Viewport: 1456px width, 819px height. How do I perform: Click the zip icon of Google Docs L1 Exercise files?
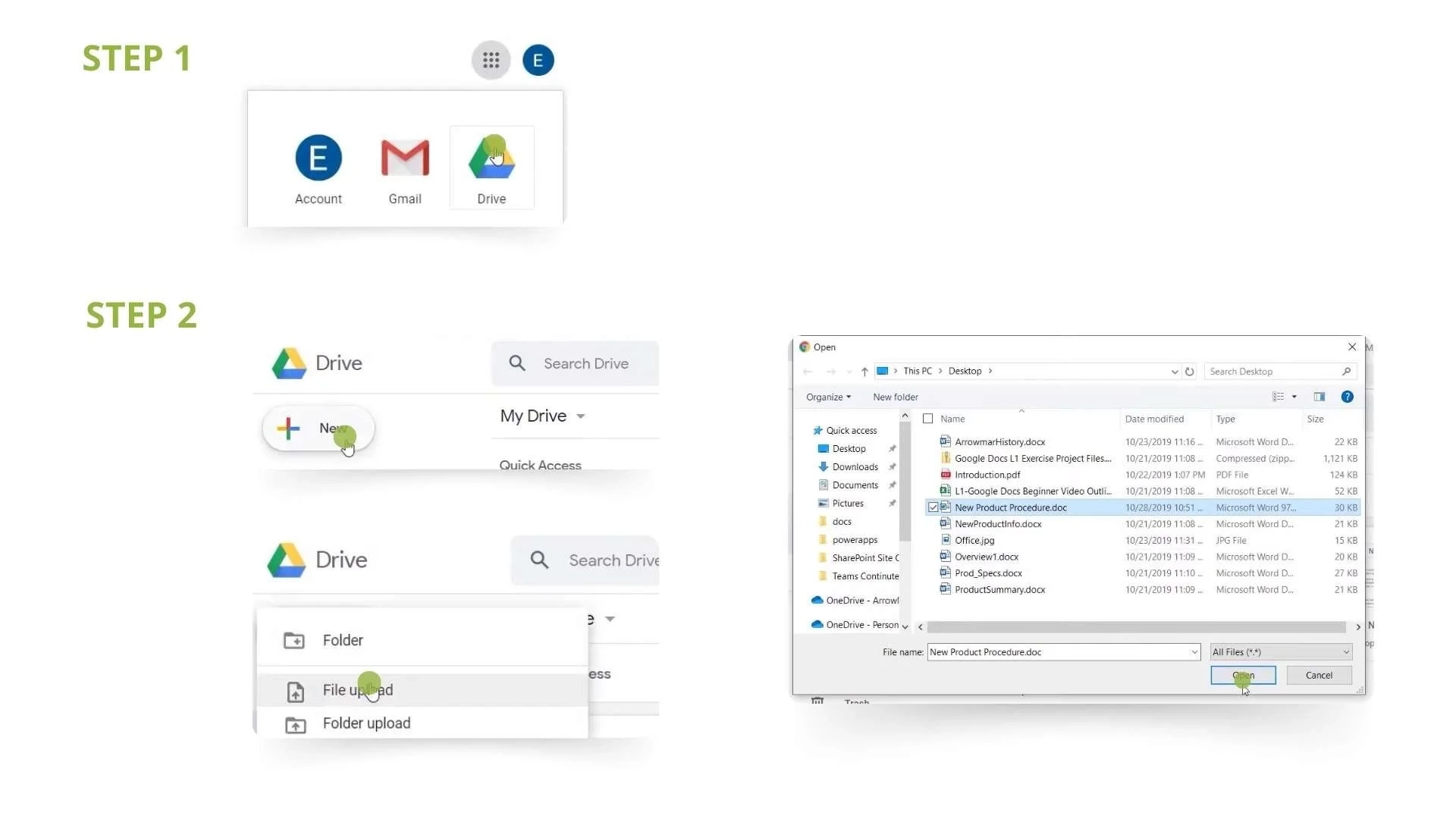pyautogui.click(x=945, y=458)
